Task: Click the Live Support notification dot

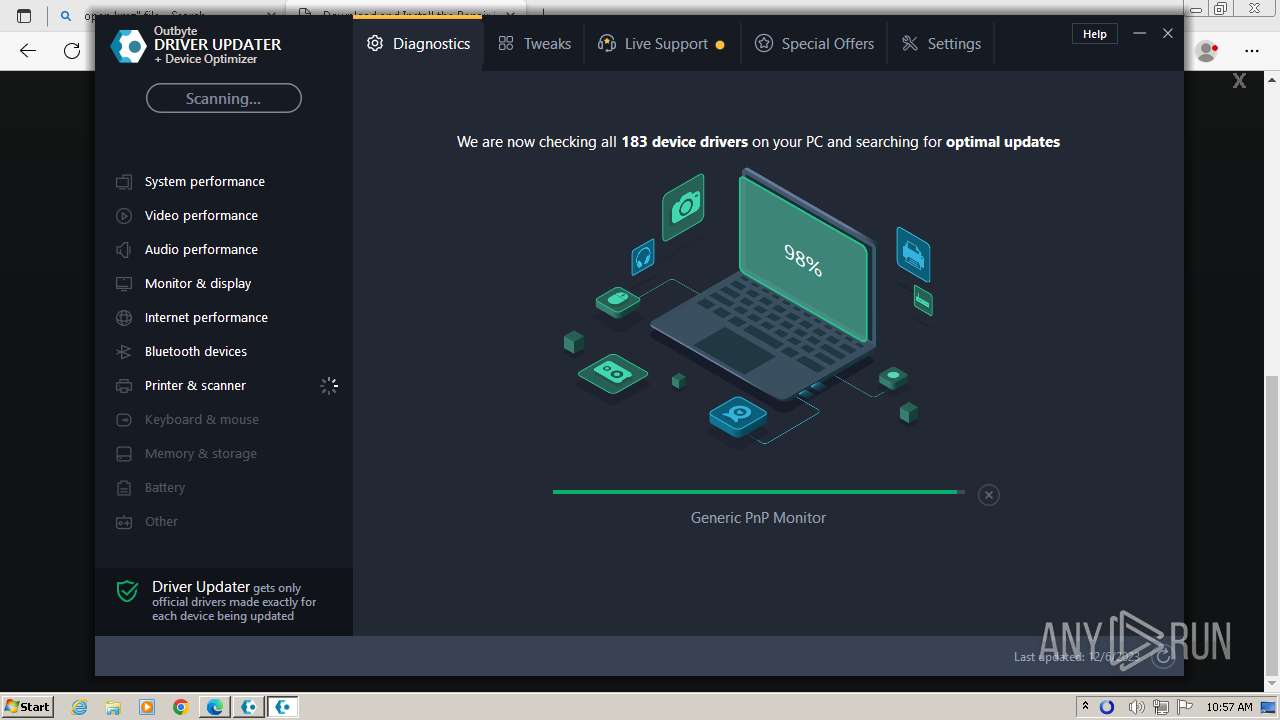Action: (720, 45)
